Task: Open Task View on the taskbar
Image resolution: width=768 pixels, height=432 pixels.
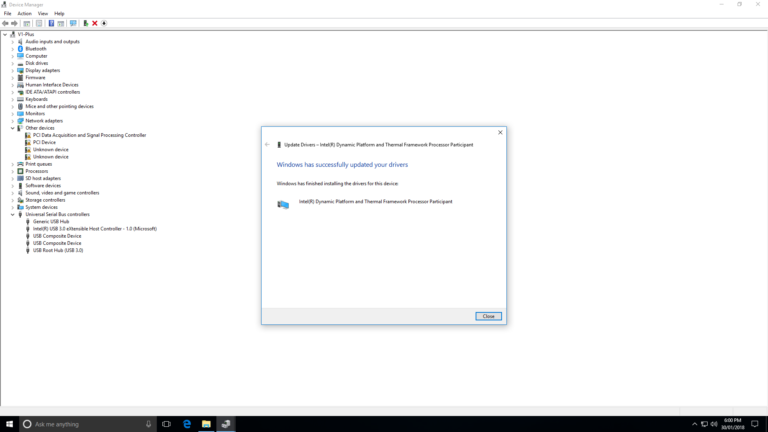Action: click(167, 424)
